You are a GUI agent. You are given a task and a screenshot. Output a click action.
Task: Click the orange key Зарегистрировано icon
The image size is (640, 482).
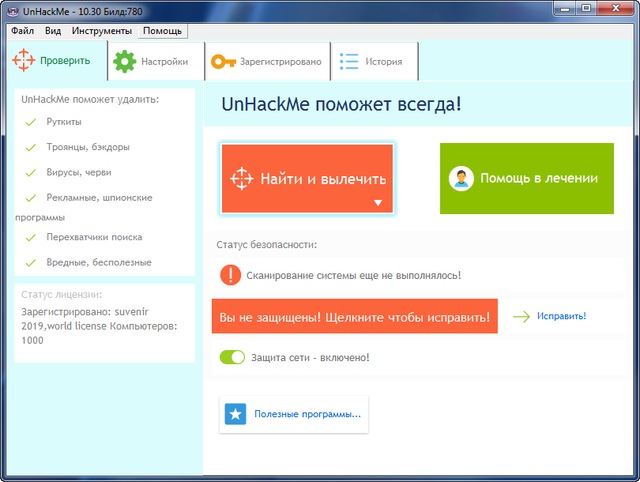coord(223,62)
